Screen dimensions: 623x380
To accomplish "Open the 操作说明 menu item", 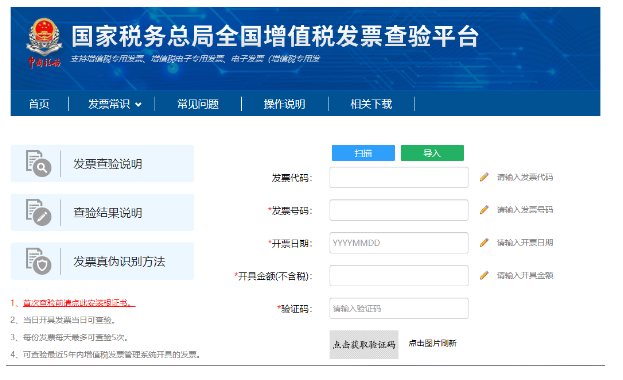I will point(284,104).
